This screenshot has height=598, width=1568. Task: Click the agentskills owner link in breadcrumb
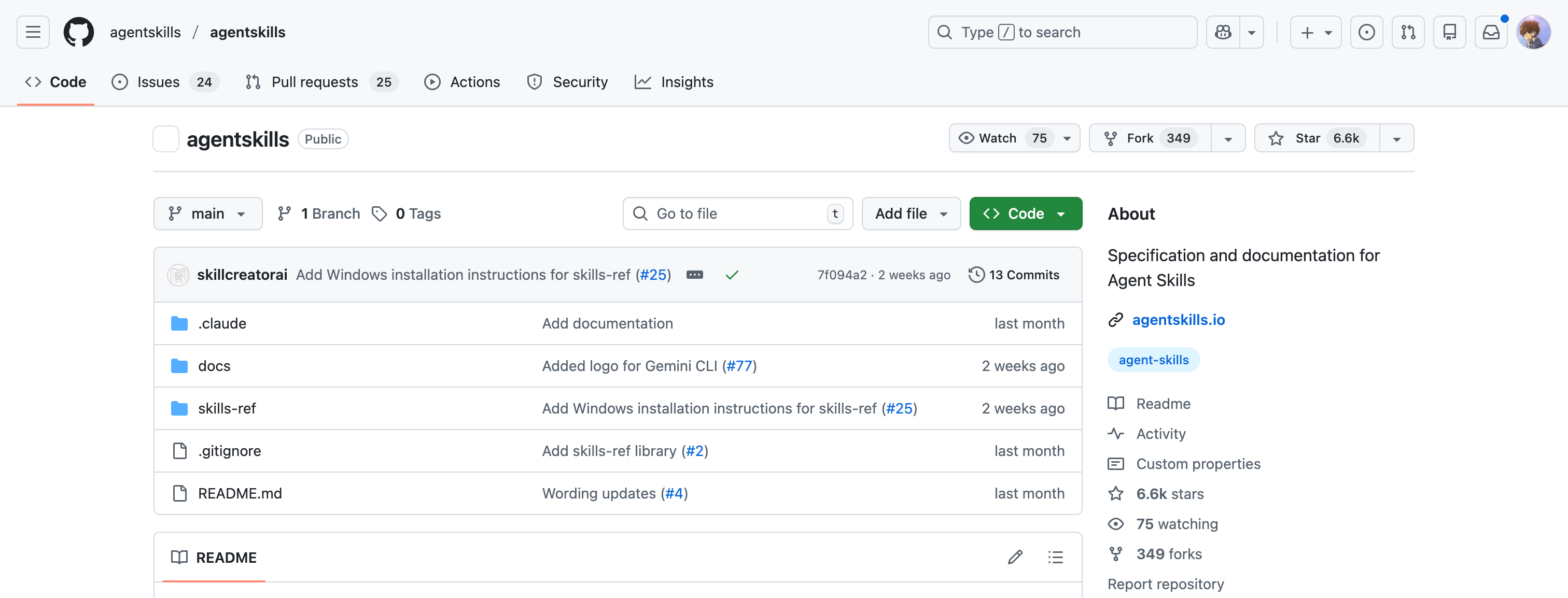tap(145, 32)
